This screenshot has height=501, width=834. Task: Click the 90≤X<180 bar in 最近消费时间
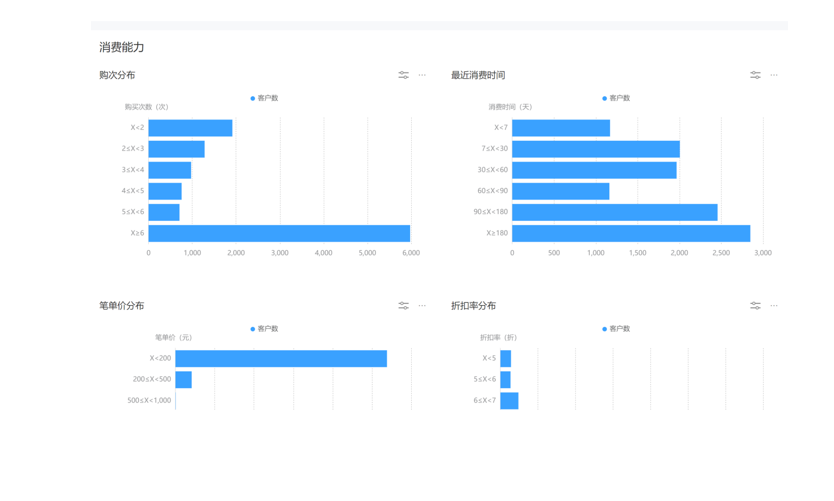[614, 212]
